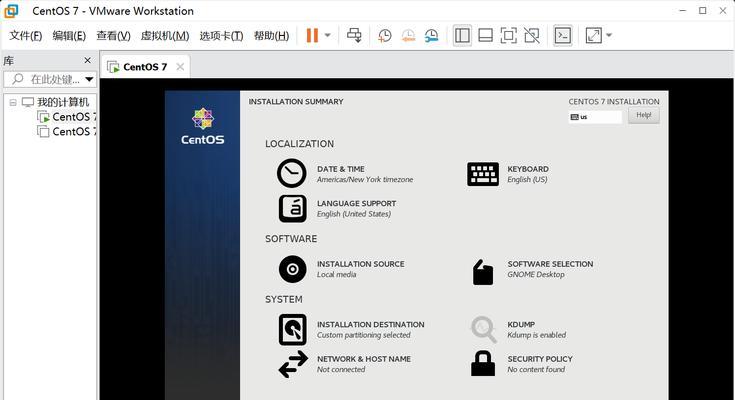Open the snapshot manager wrench icon
The width and height of the screenshot is (735, 400).
431,36
